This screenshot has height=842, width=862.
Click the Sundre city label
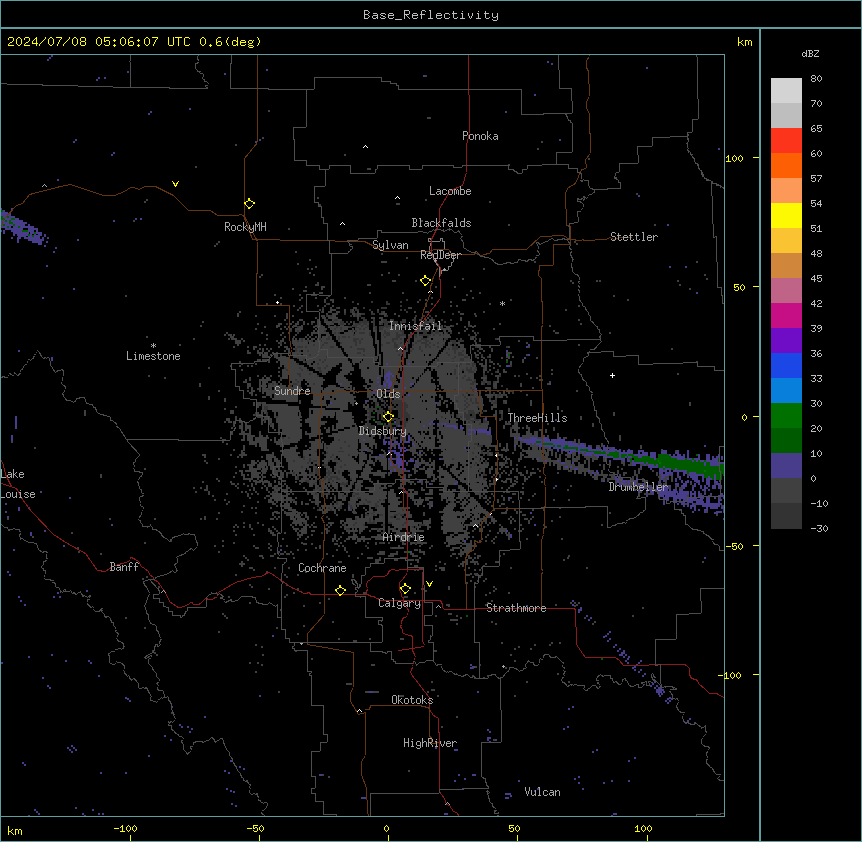click(292, 391)
